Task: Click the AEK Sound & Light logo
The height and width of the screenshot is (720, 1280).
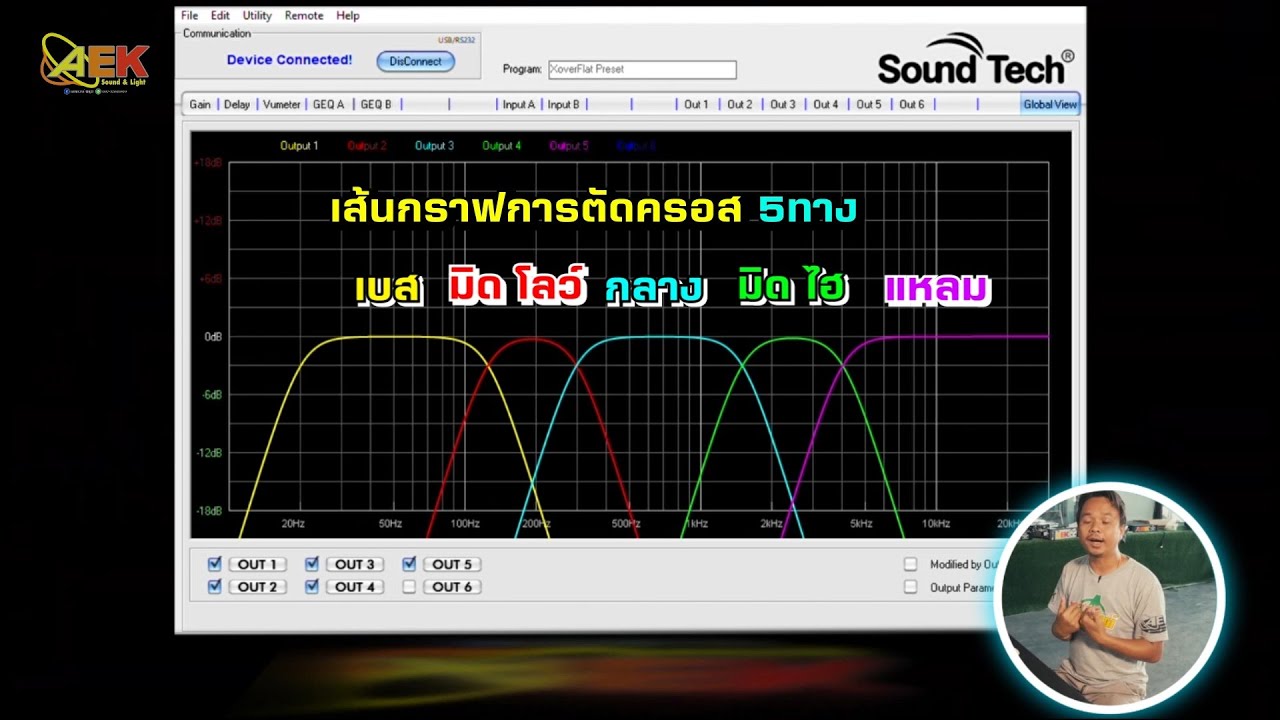Action: (x=95, y=62)
